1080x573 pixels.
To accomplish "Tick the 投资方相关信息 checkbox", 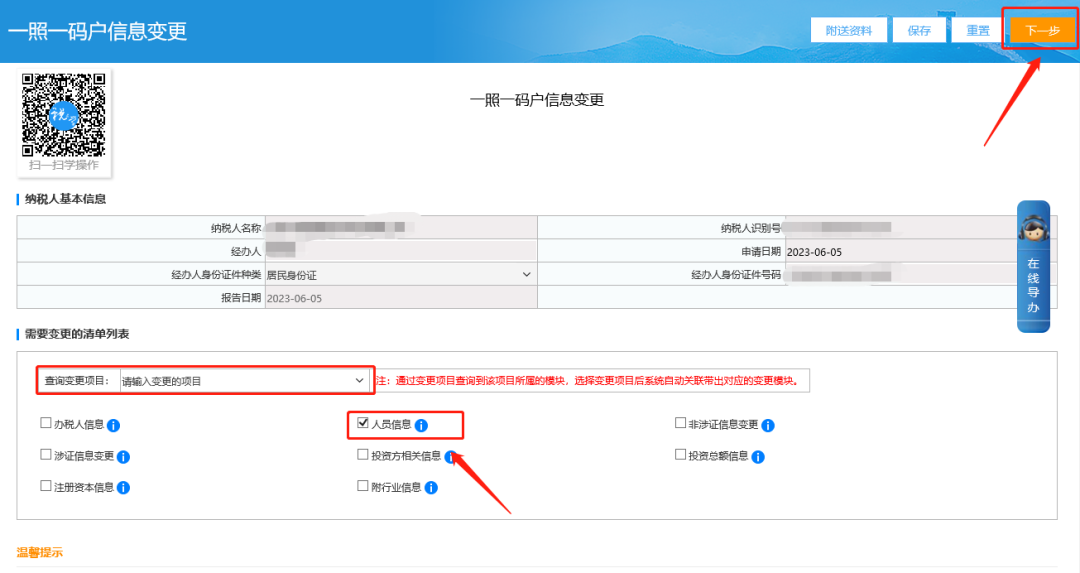I will point(363,456).
